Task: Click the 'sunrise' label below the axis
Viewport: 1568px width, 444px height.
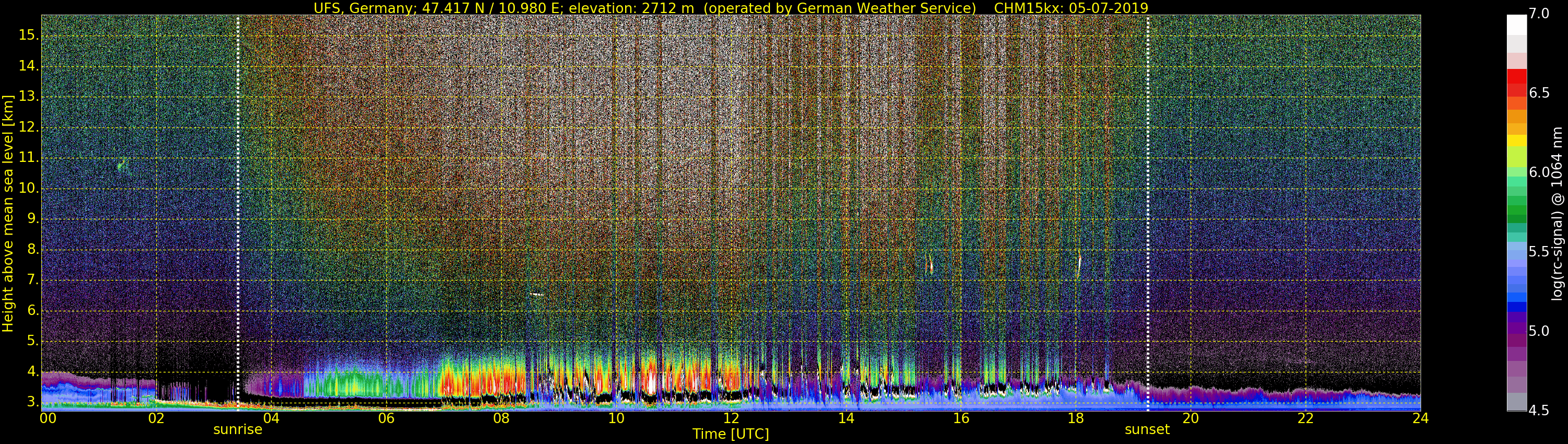Action: tap(237, 429)
